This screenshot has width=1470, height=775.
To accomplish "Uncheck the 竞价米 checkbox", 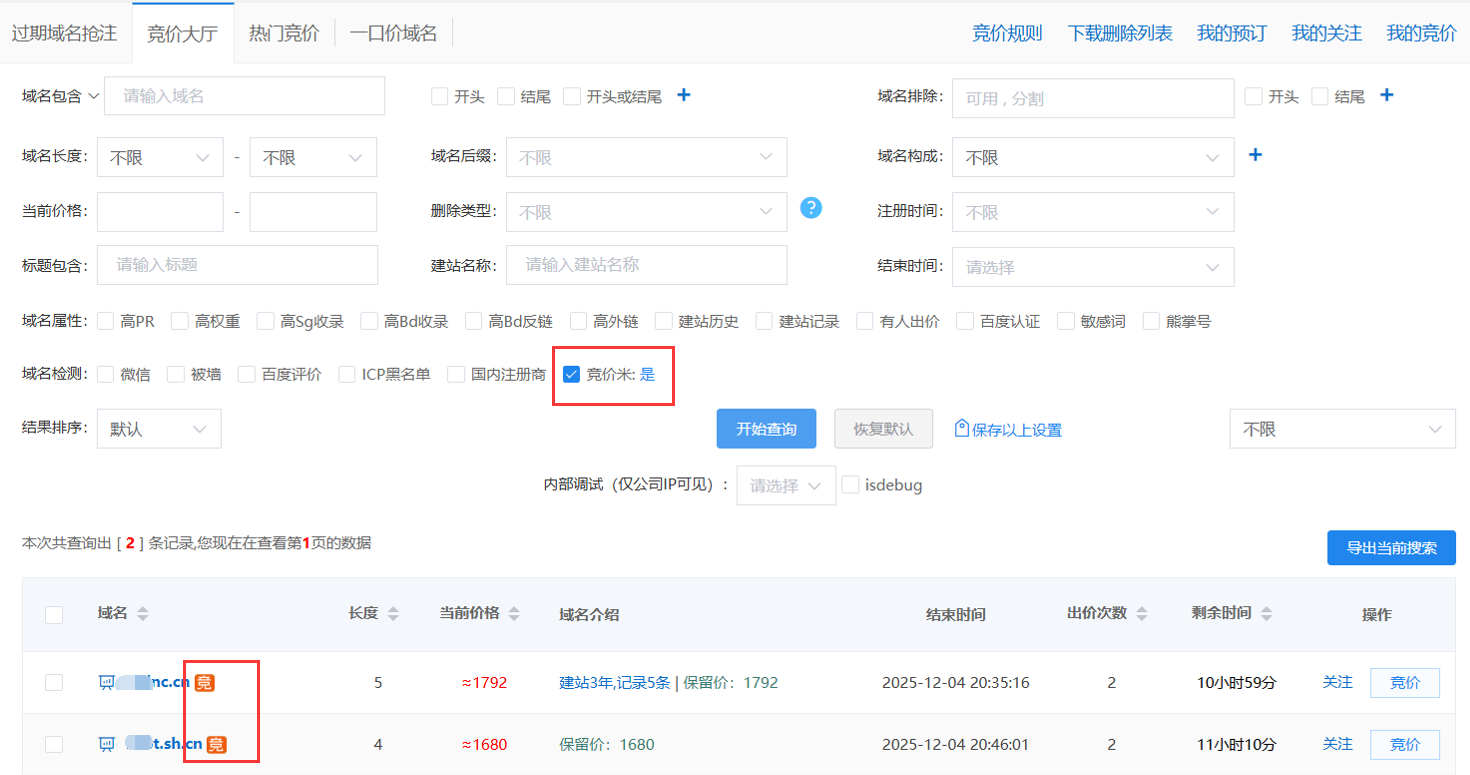I will point(572,374).
